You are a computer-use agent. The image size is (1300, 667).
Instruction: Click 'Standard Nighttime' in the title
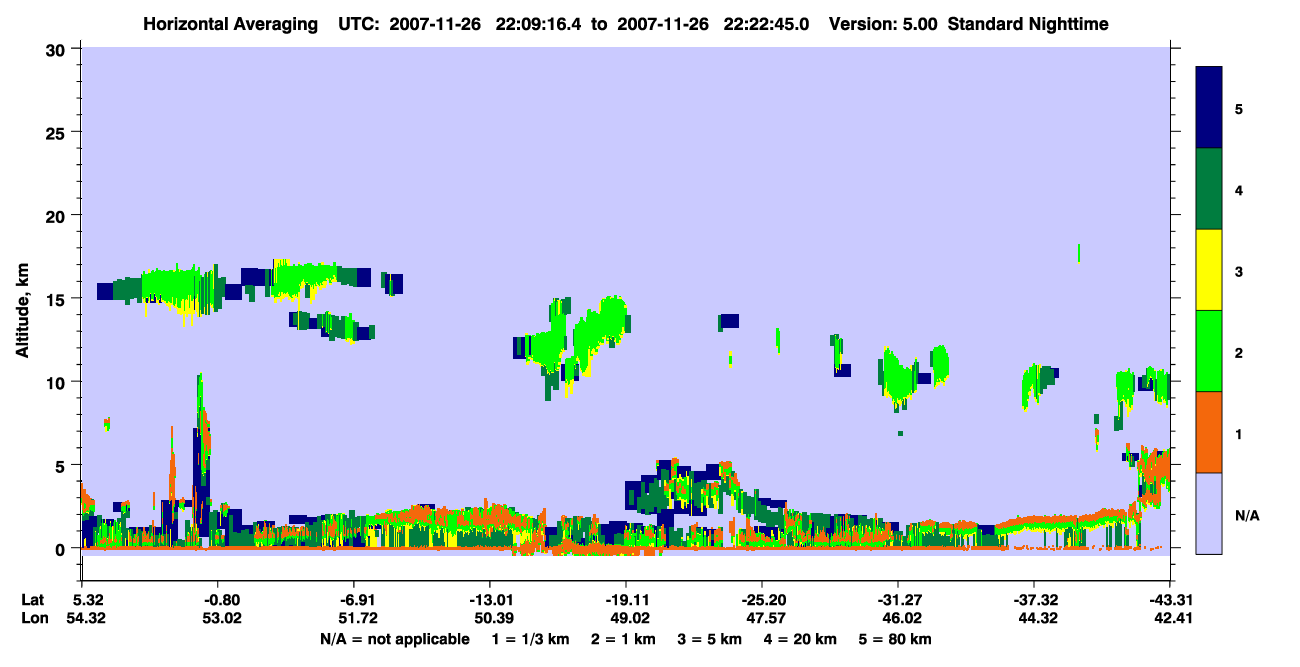click(1027, 23)
